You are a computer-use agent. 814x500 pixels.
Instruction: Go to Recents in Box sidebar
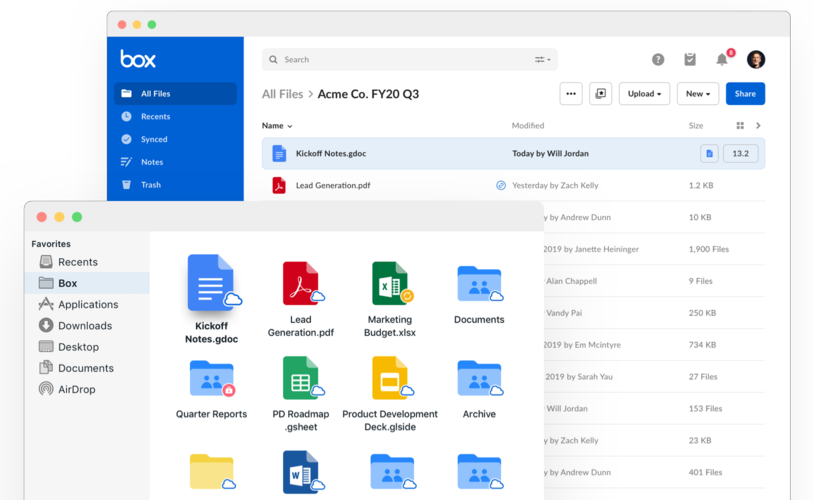[155, 117]
